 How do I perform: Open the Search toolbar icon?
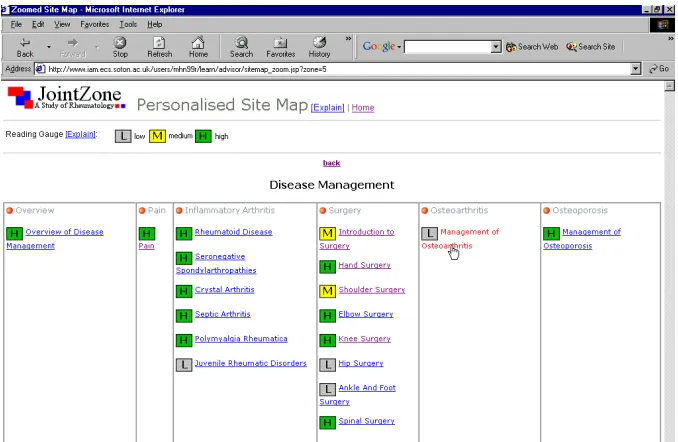[241, 42]
